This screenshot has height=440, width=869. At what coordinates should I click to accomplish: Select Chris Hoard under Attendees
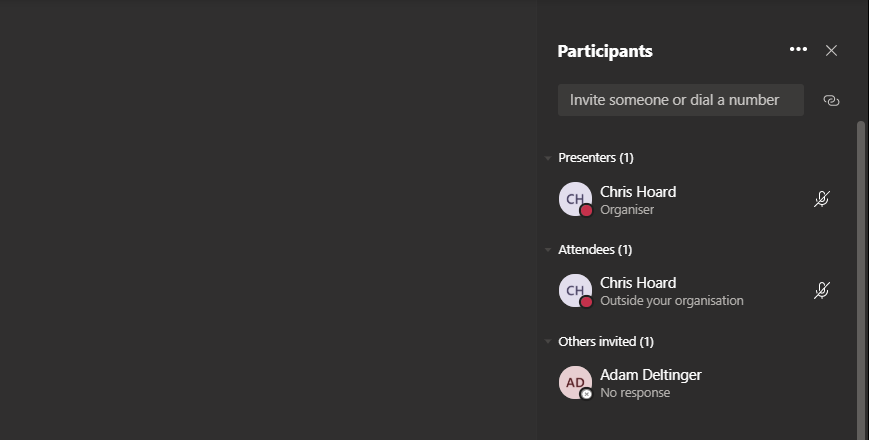(x=638, y=283)
